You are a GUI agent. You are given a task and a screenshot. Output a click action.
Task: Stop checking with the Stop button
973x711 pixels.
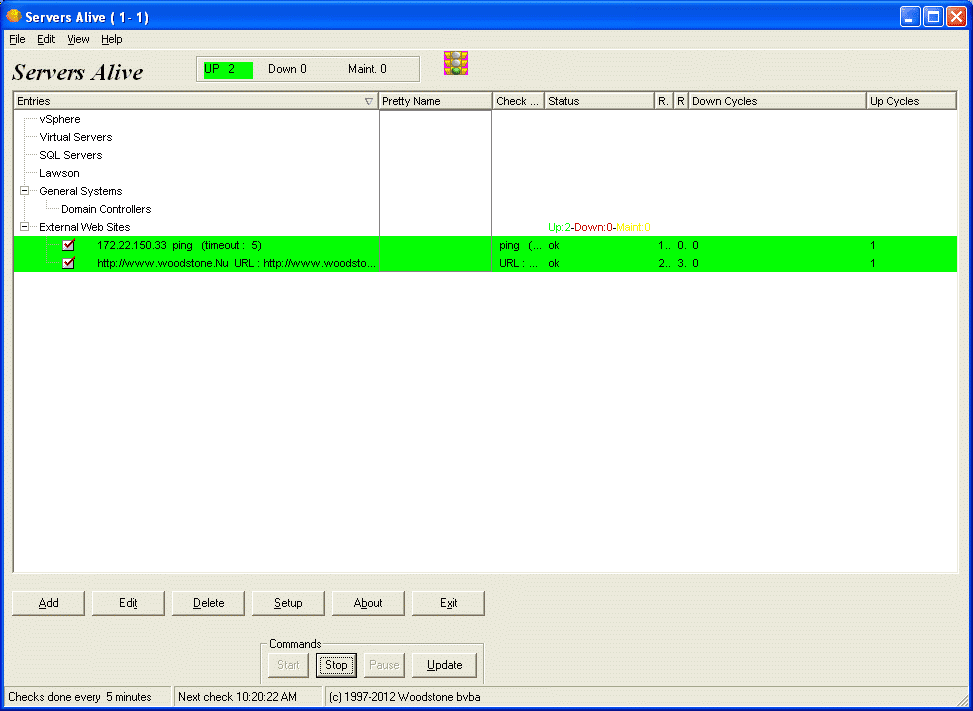(336, 665)
